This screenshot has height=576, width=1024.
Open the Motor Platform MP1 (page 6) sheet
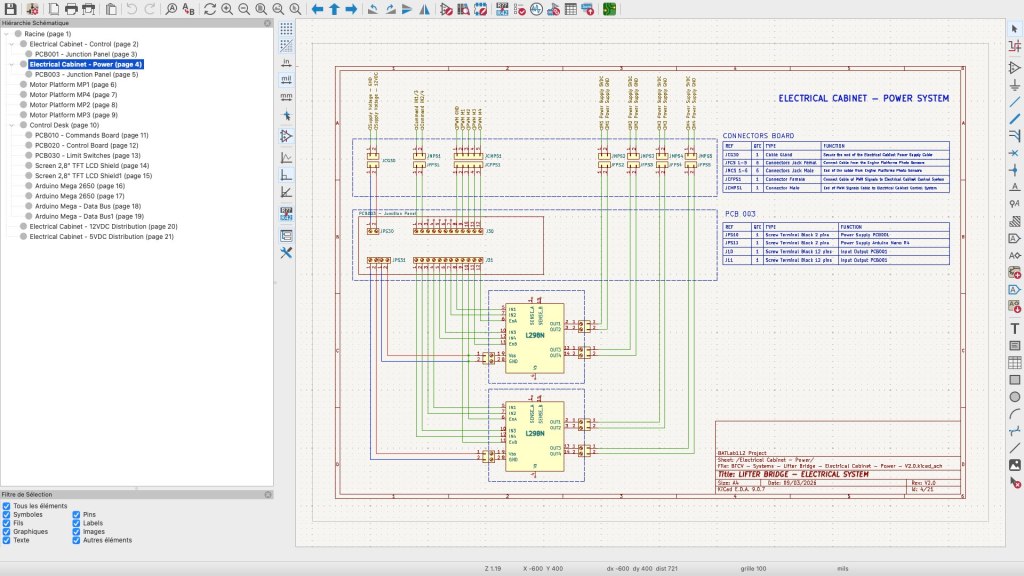tap(73, 85)
